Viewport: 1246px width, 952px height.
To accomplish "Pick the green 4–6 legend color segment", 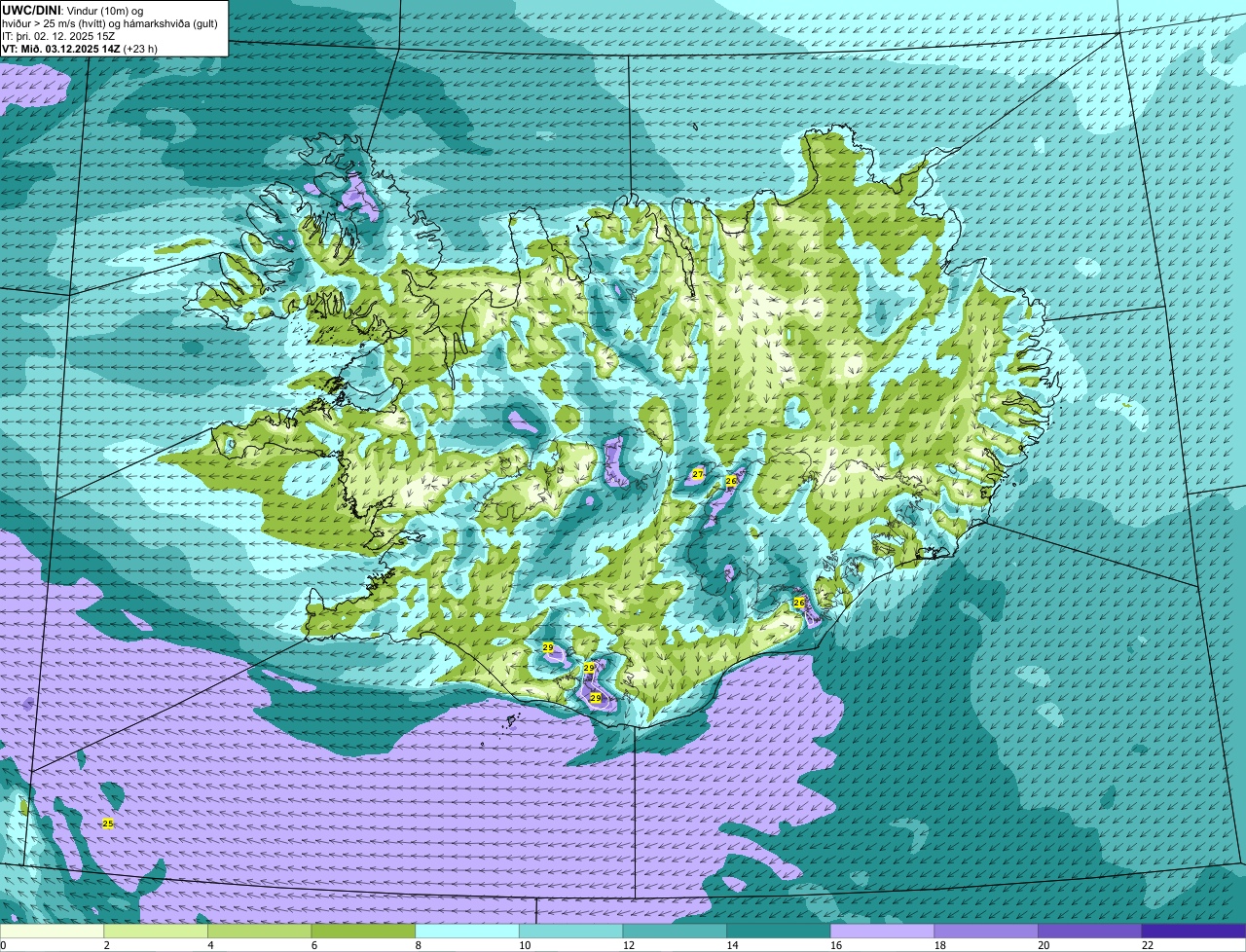I will 260,931.
